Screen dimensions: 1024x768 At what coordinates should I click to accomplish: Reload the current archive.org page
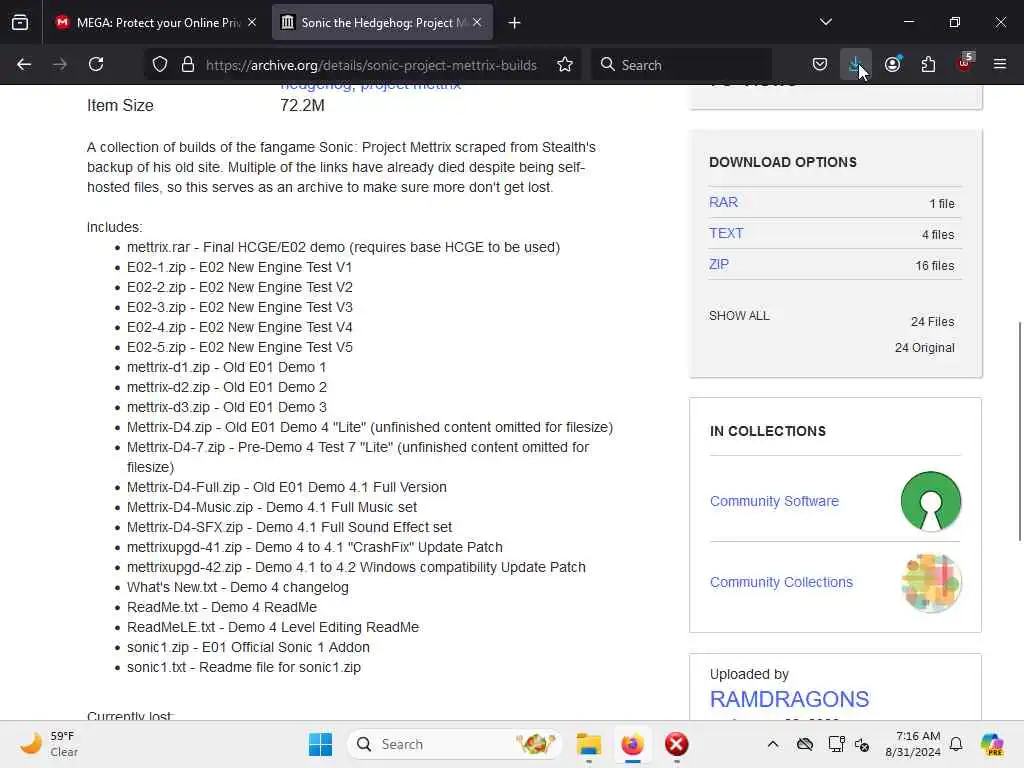click(96, 65)
